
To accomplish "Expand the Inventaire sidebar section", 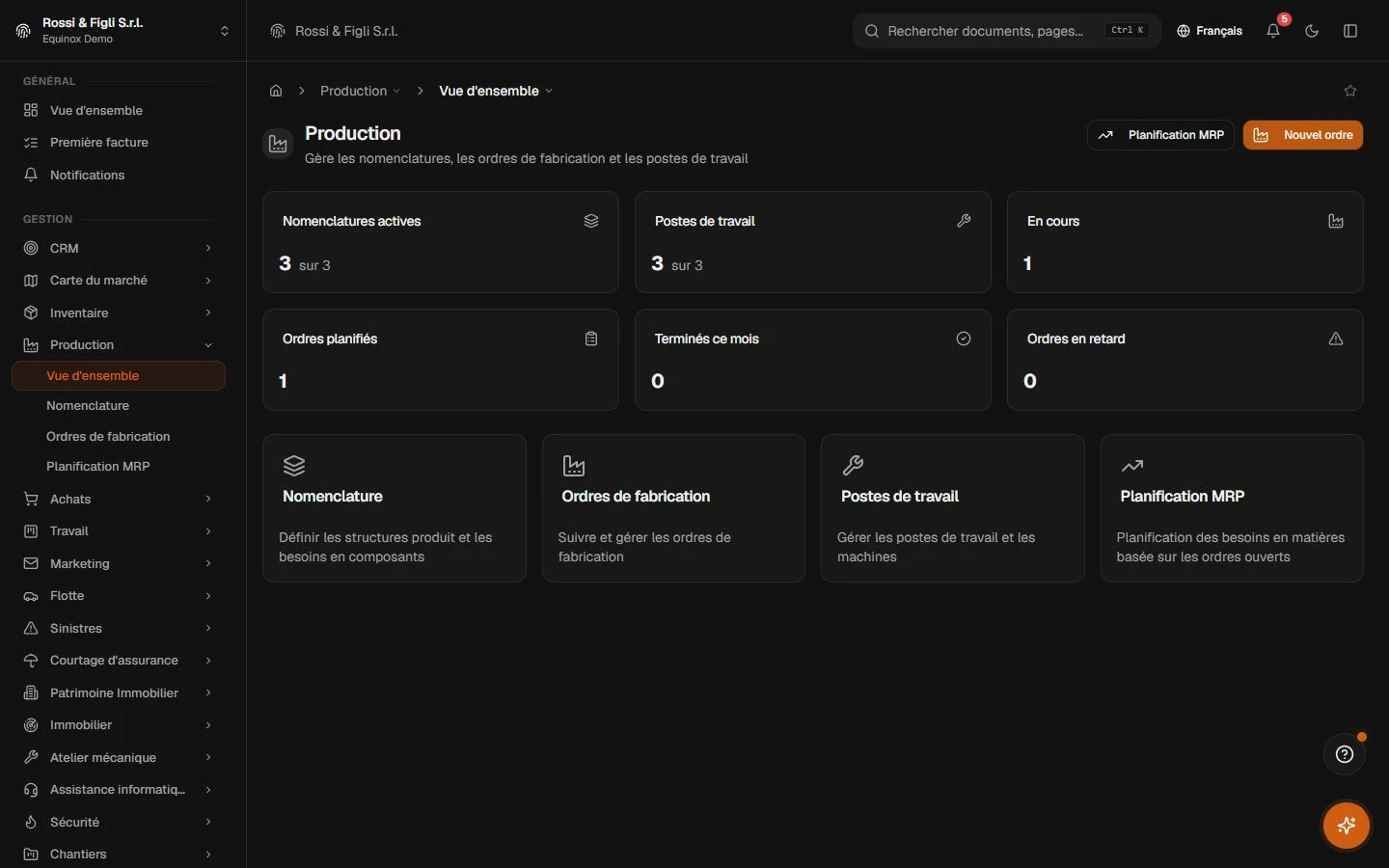I will click(x=119, y=312).
